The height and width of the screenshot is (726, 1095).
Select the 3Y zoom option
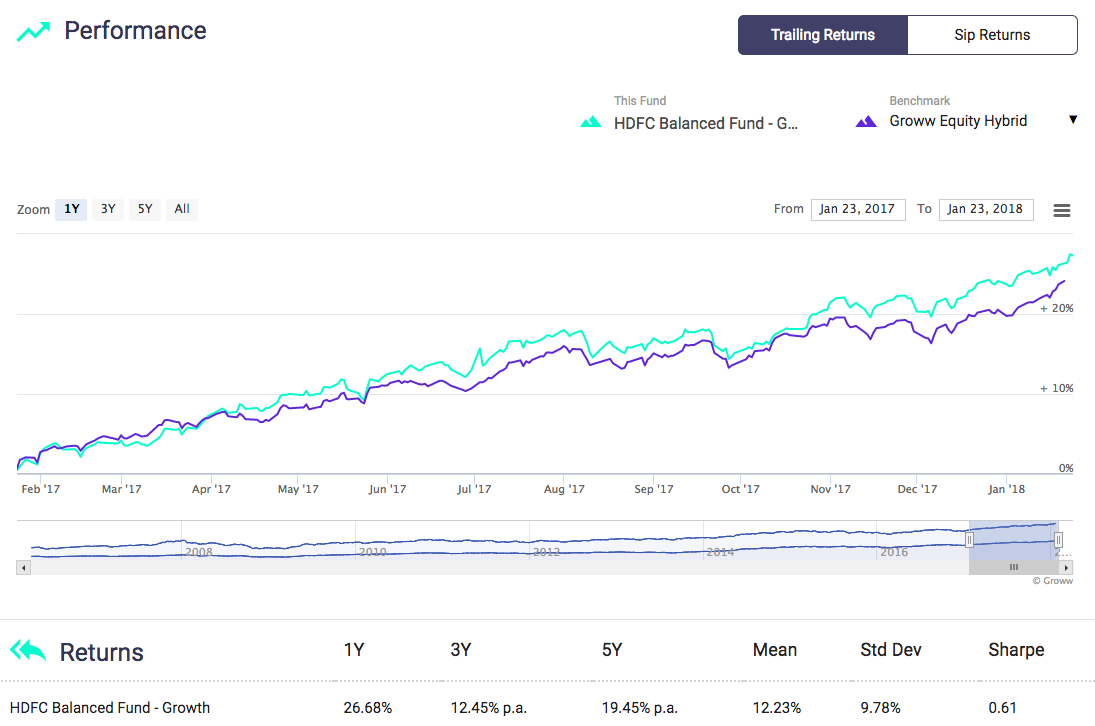click(x=107, y=209)
